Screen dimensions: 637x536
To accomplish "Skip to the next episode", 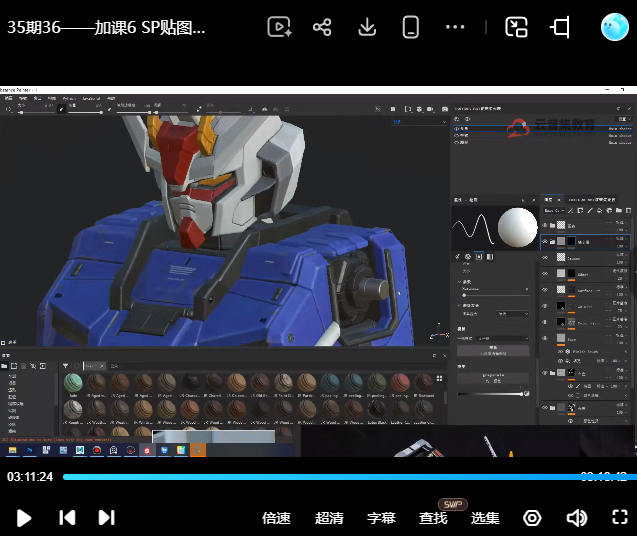I will click(106, 518).
